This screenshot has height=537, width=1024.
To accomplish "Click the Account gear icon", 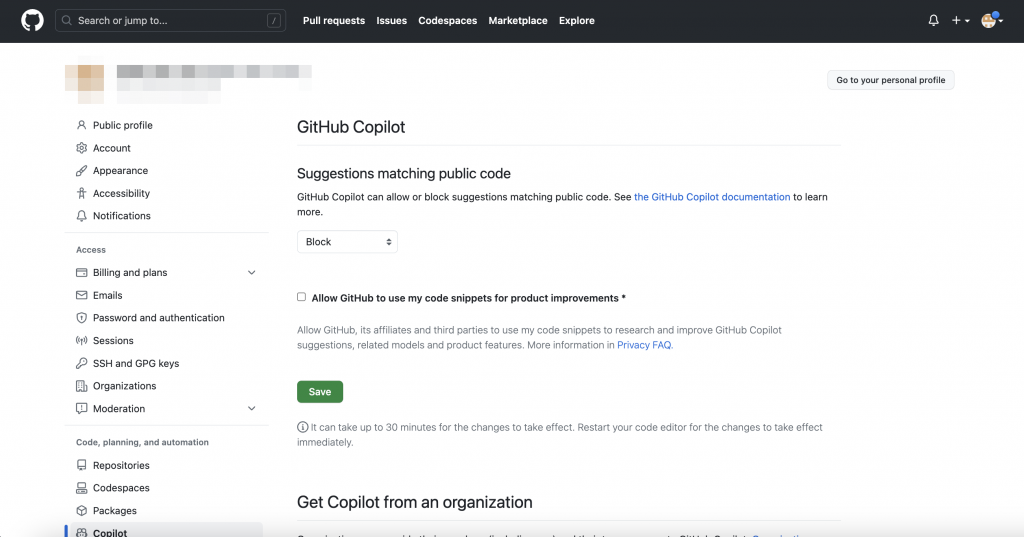I will pyautogui.click(x=82, y=148).
